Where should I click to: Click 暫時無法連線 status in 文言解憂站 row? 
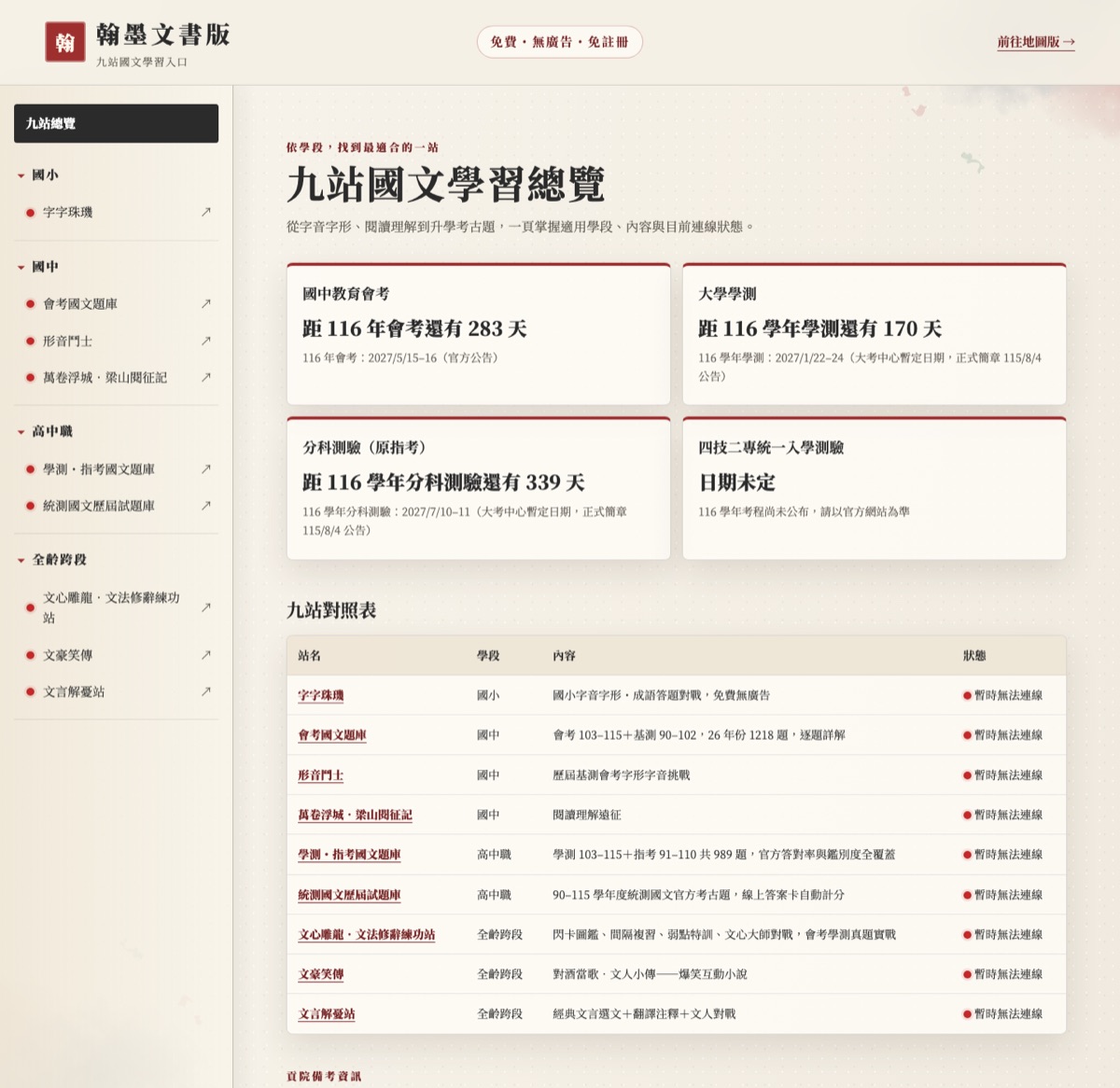pyautogui.click(x=1003, y=1014)
